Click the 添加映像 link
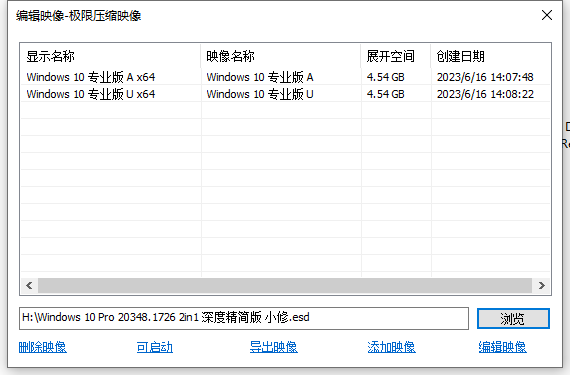 pyautogui.click(x=391, y=347)
